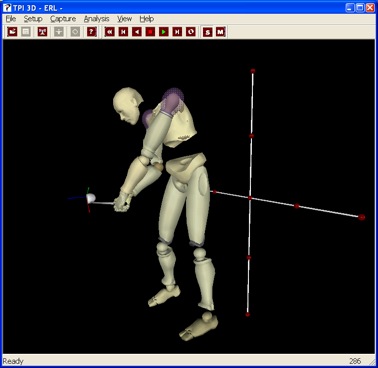The image size is (378, 368).
Task: Close the TPI 3D window
Action: [x=370, y=8]
